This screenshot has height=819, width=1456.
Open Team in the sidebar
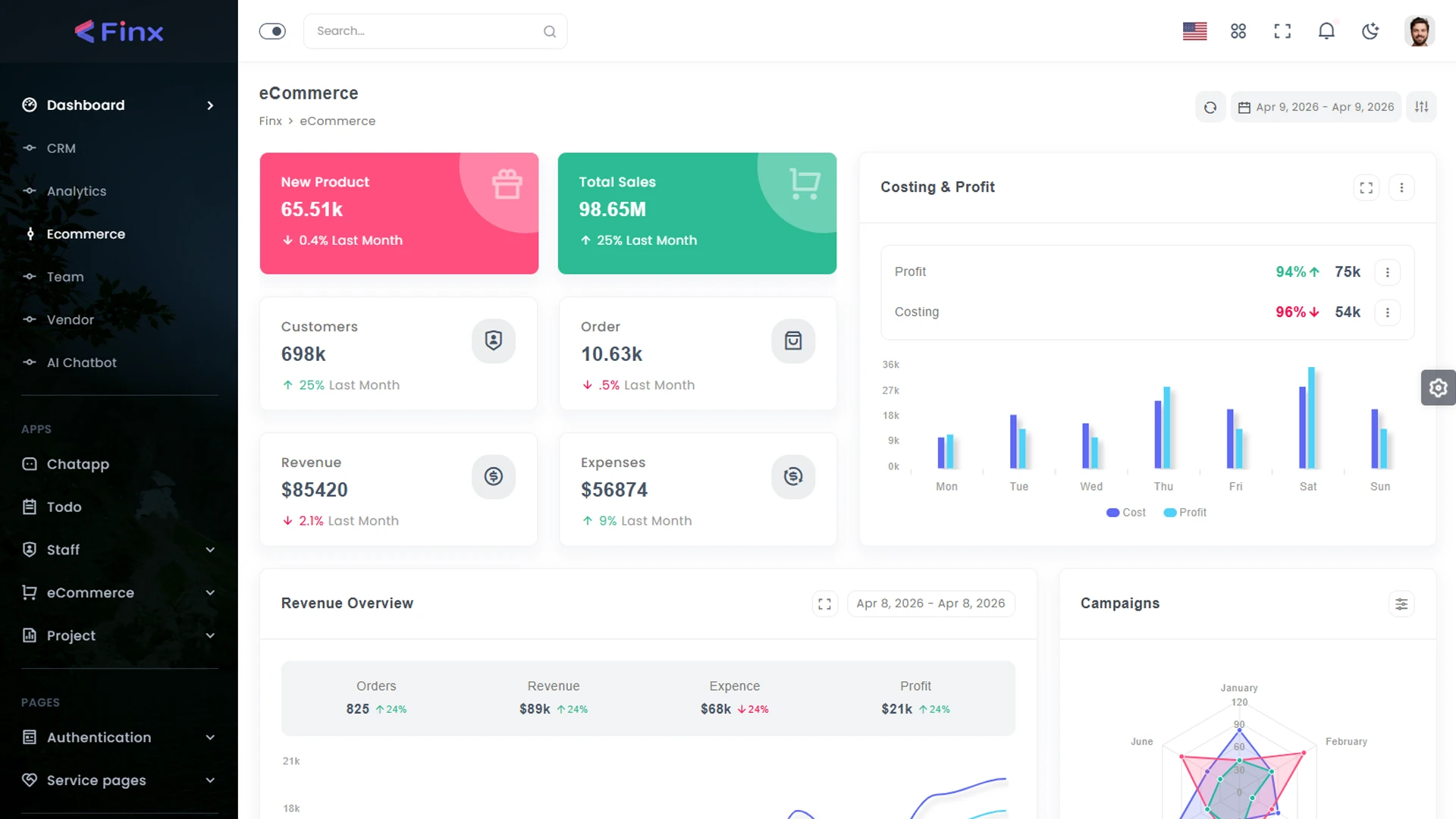click(65, 277)
